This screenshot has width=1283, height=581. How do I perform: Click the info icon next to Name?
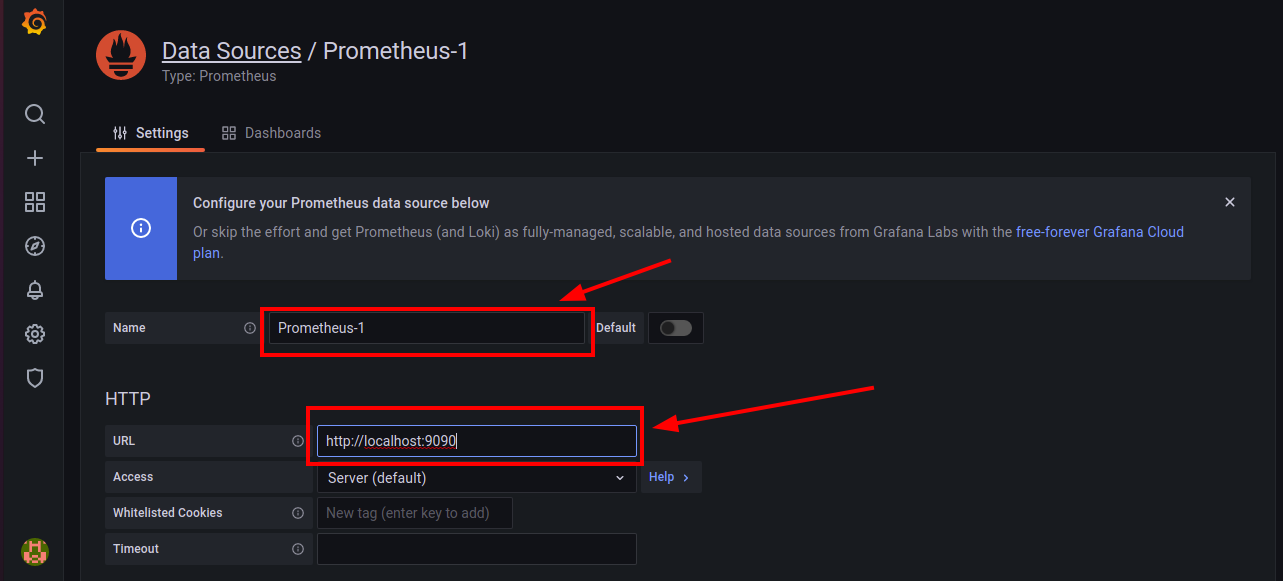tap(250, 328)
